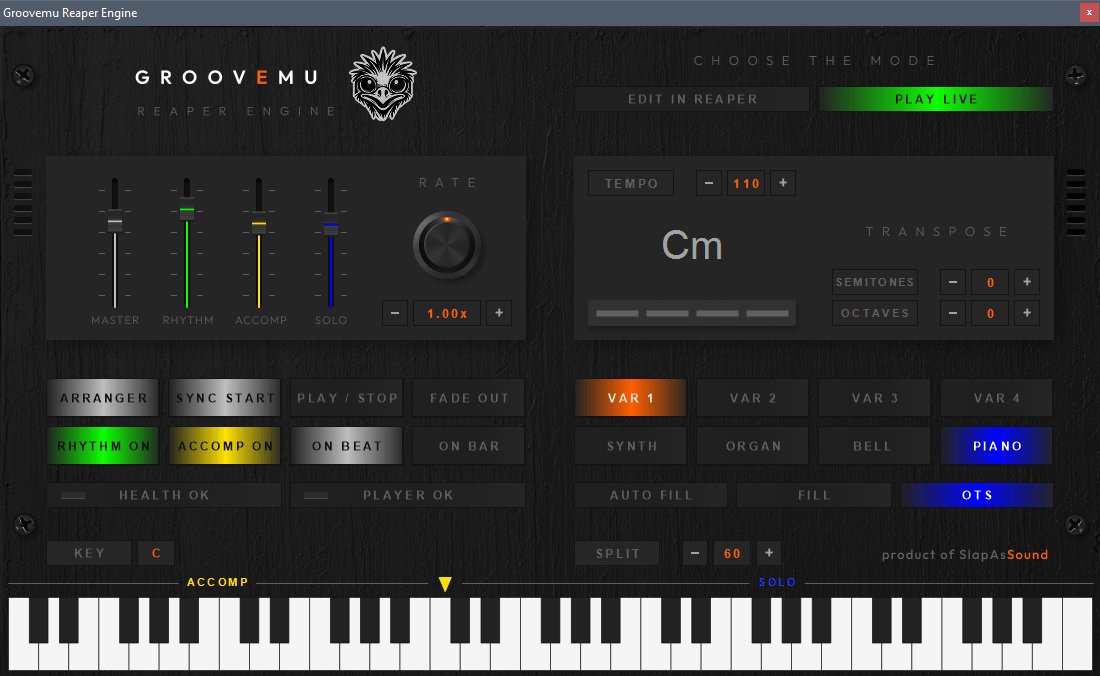
Task: Click the octaves value field
Action: [990, 313]
